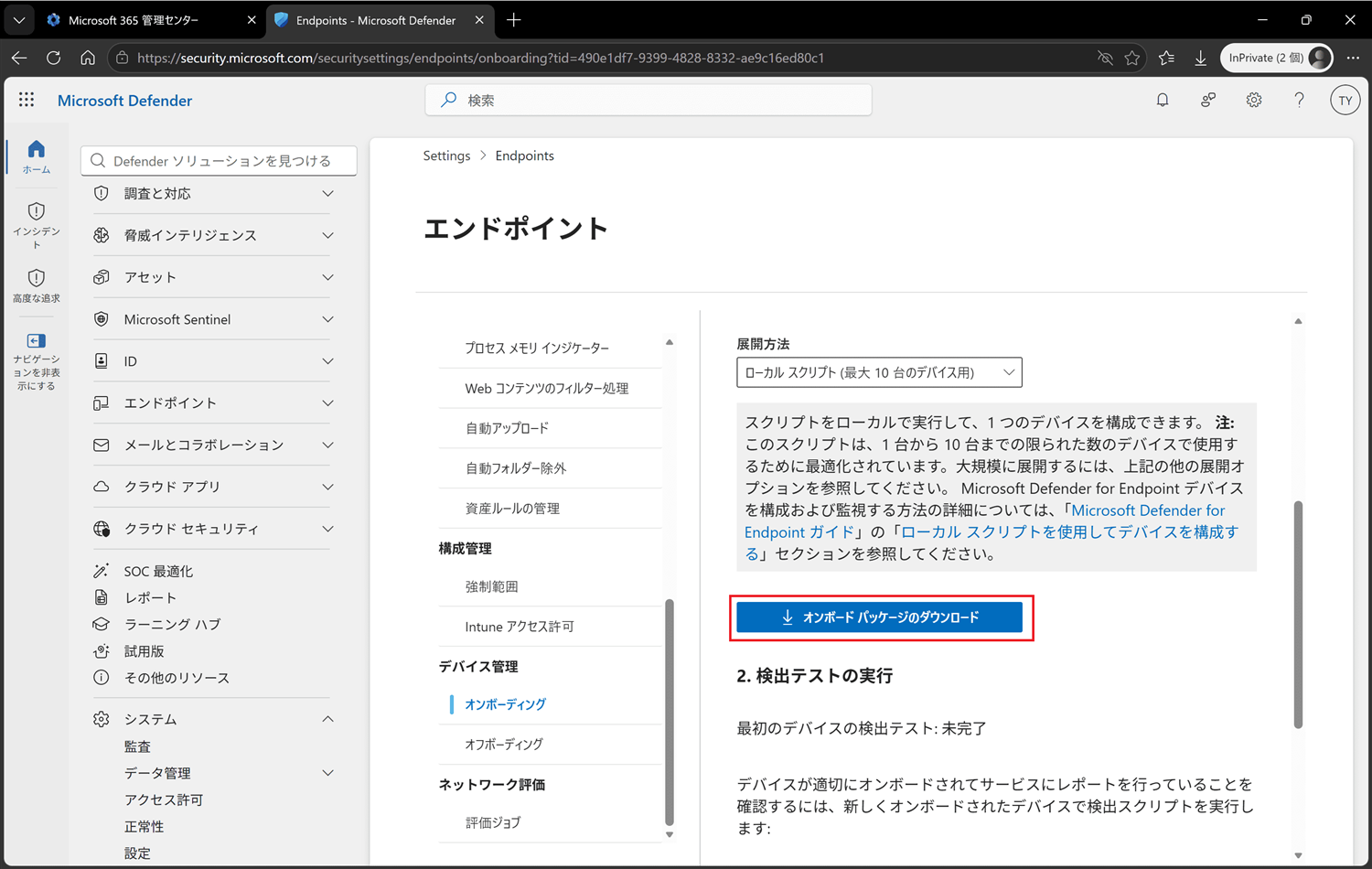Open the browser more options ellipsis
Viewport: 1372px width, 869px height.
click(1353, 58)
